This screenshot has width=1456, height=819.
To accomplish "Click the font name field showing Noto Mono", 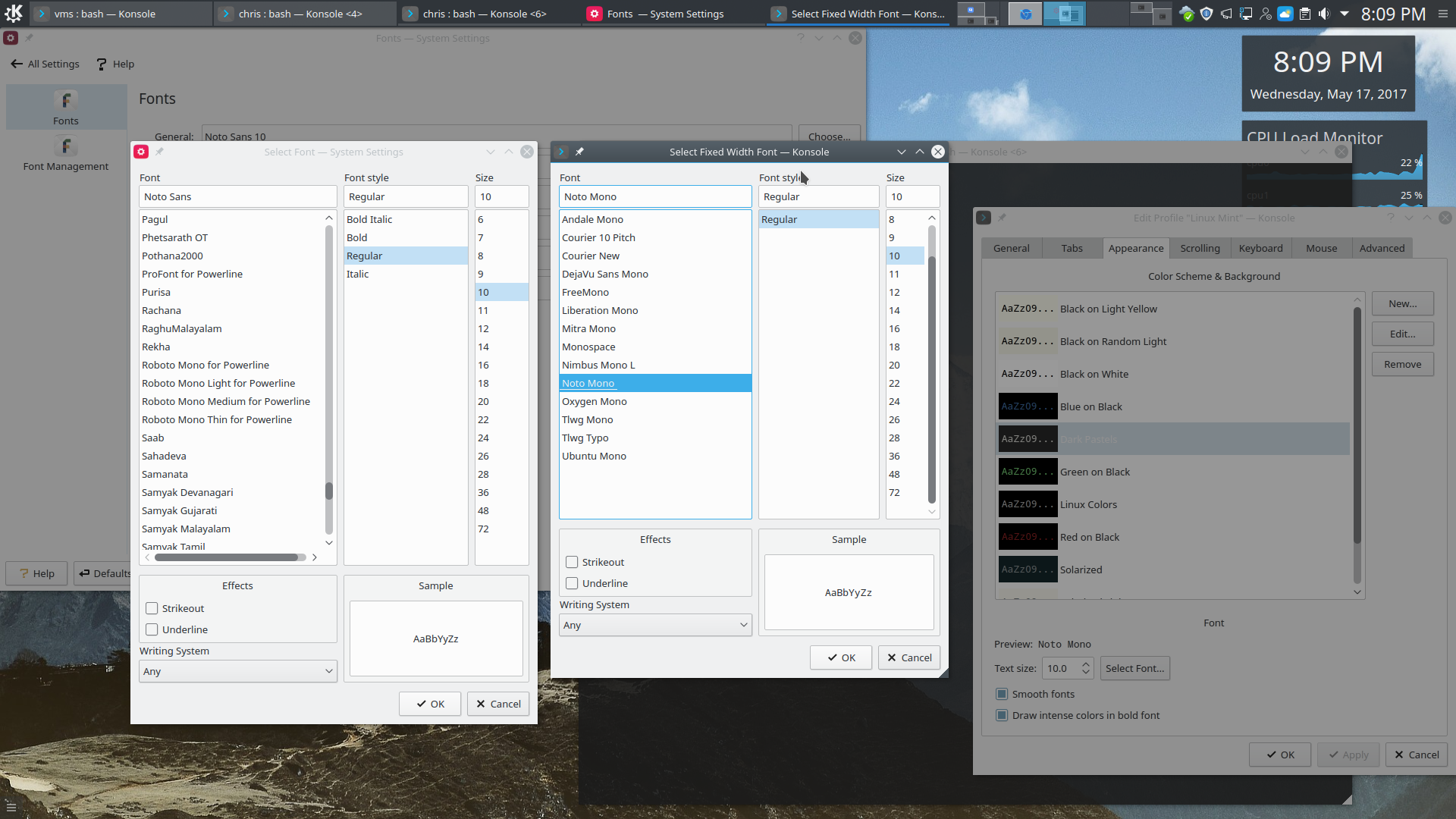I will (x=655, y=196).
